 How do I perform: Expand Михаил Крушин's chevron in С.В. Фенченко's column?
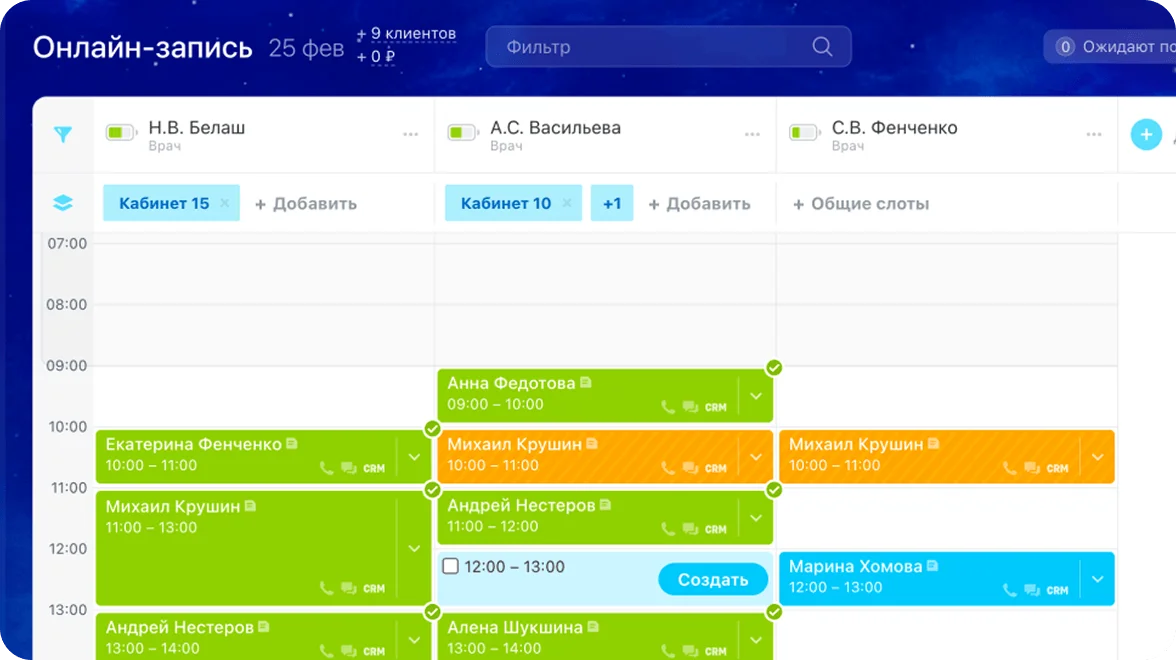(1097, 456)
